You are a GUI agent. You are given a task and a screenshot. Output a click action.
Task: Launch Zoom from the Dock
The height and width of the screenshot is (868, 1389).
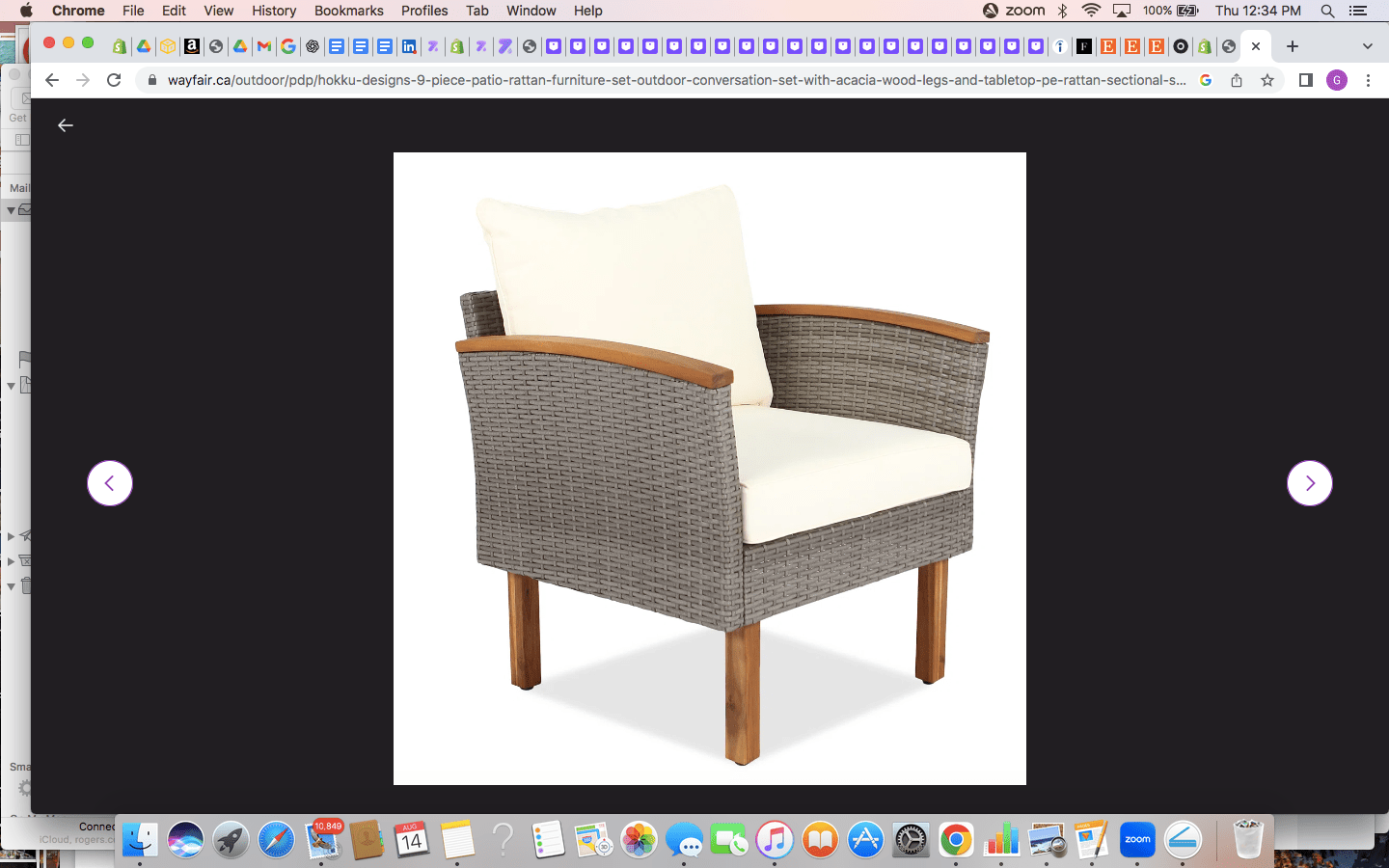coord(1137,840)
